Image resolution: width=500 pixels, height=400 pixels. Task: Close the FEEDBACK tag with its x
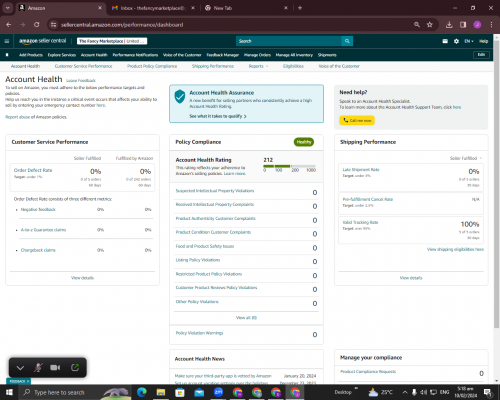tap(28, 381)
